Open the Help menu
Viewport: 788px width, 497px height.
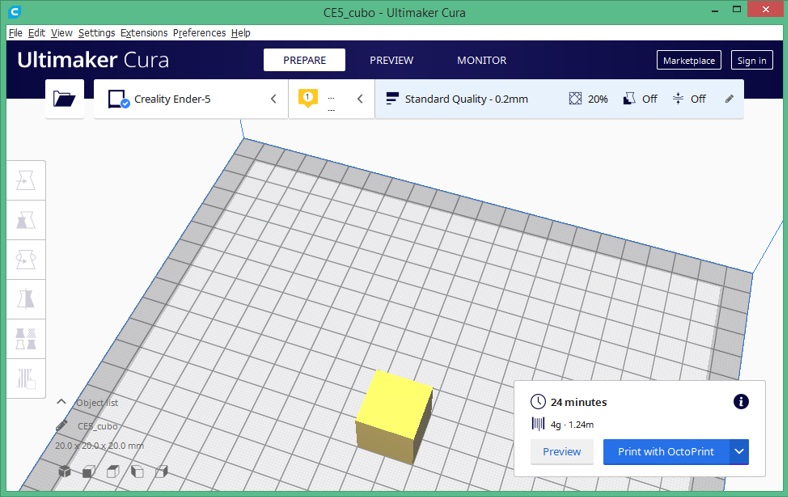(x=241, y=33)
